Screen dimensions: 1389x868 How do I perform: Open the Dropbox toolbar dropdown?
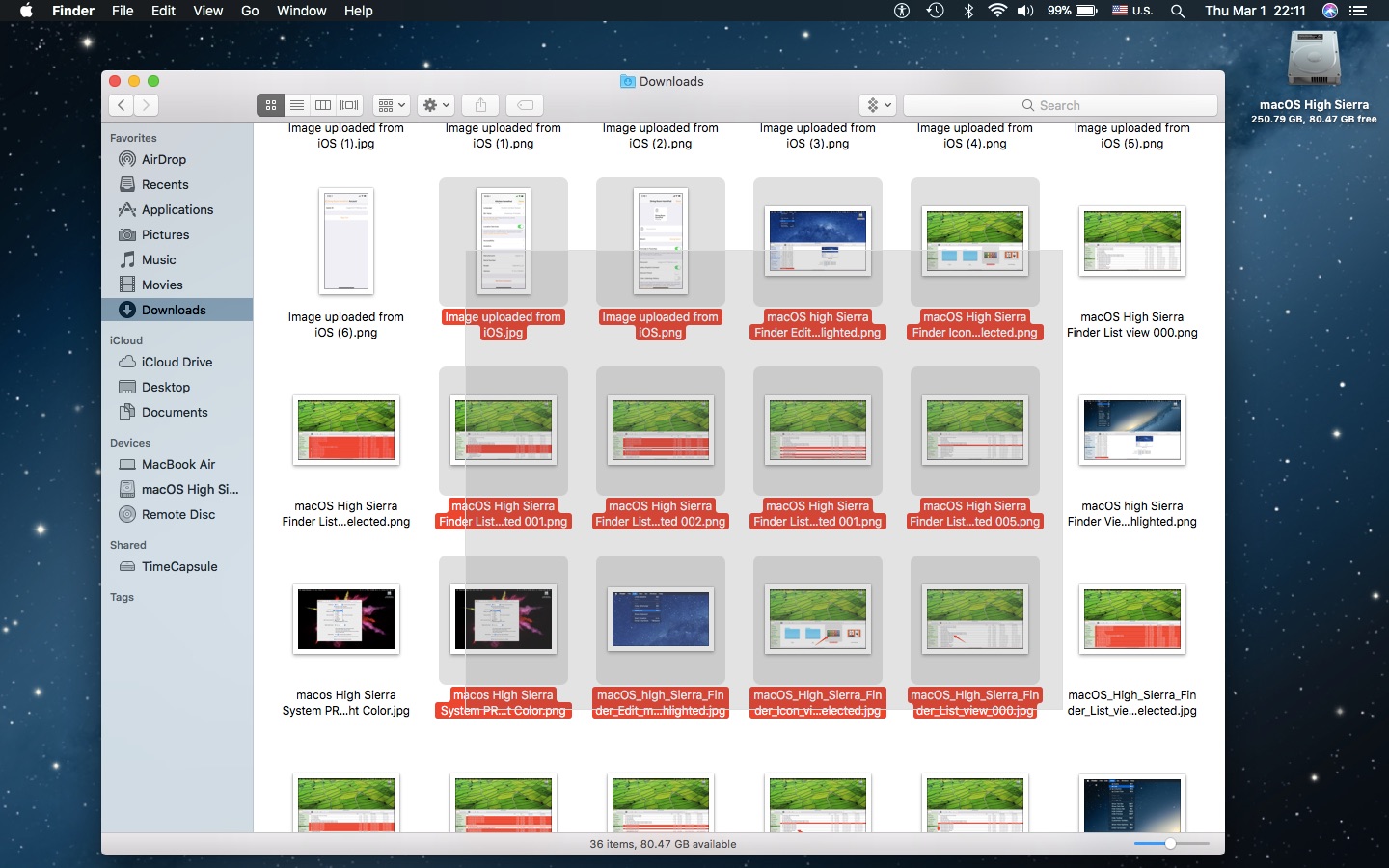tap(878, 105)
